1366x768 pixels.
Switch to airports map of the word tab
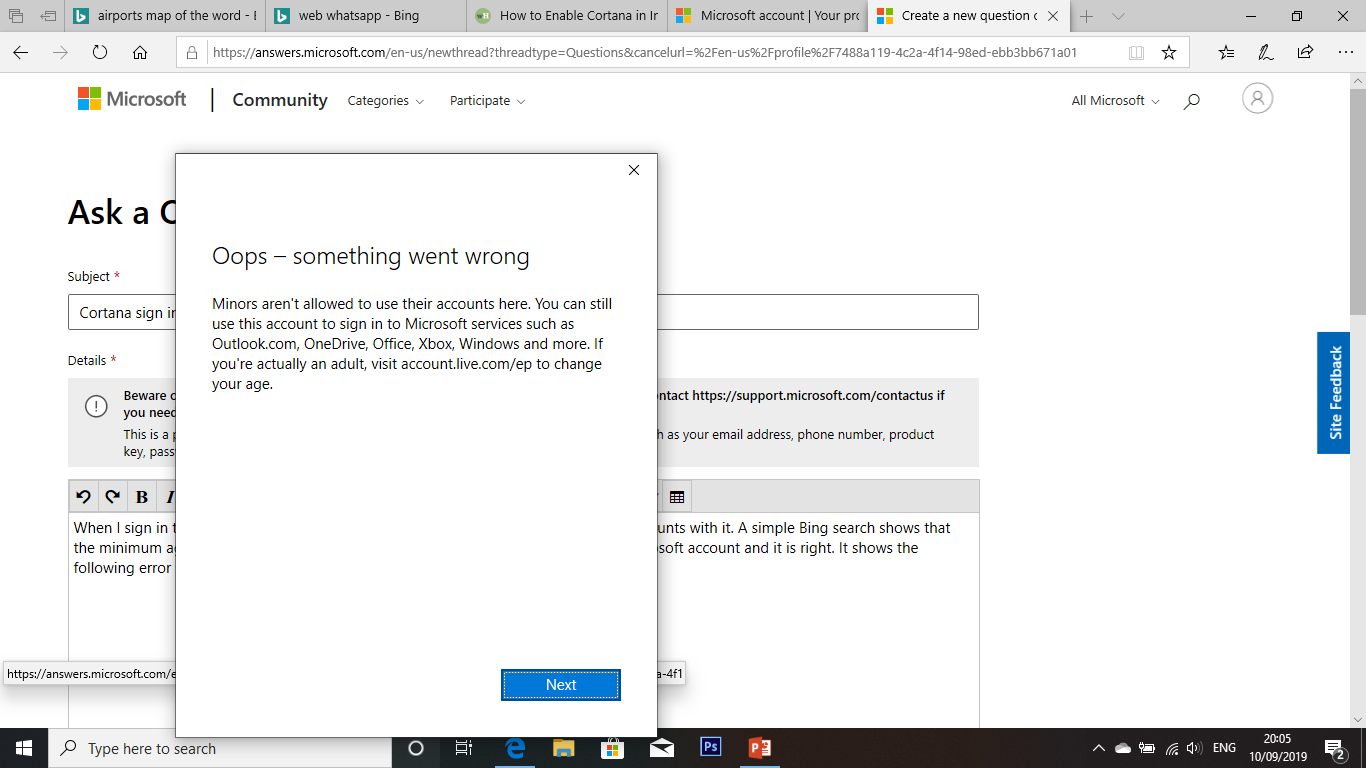(165, 16)
